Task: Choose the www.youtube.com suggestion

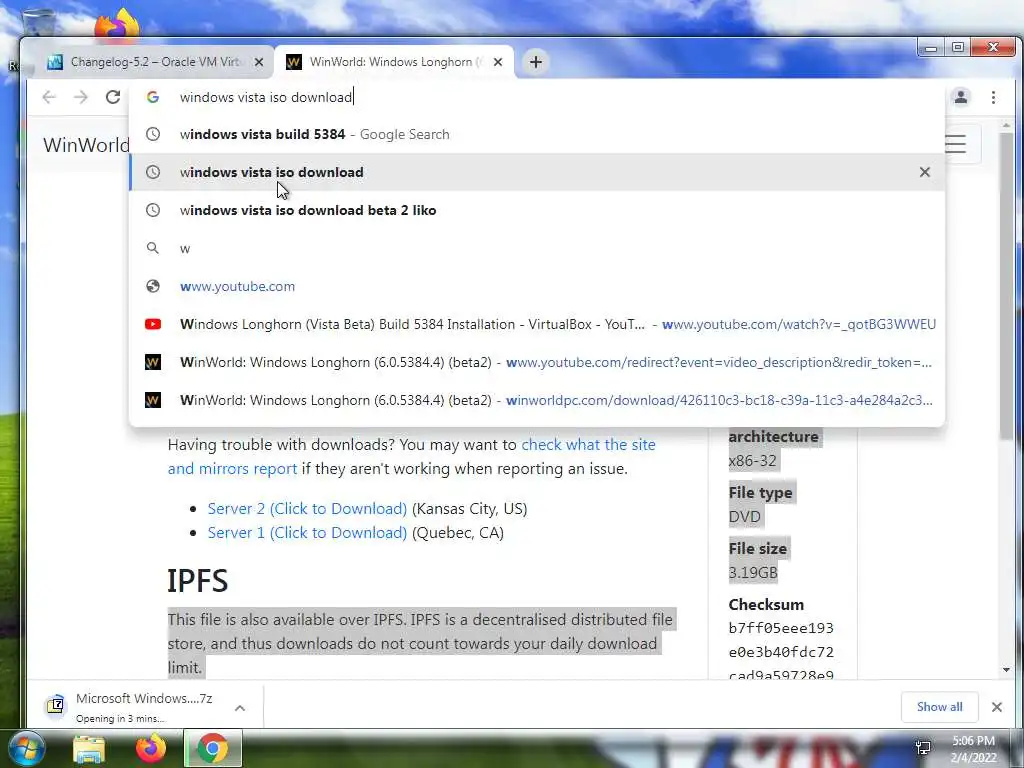Action: coord(537,286)
